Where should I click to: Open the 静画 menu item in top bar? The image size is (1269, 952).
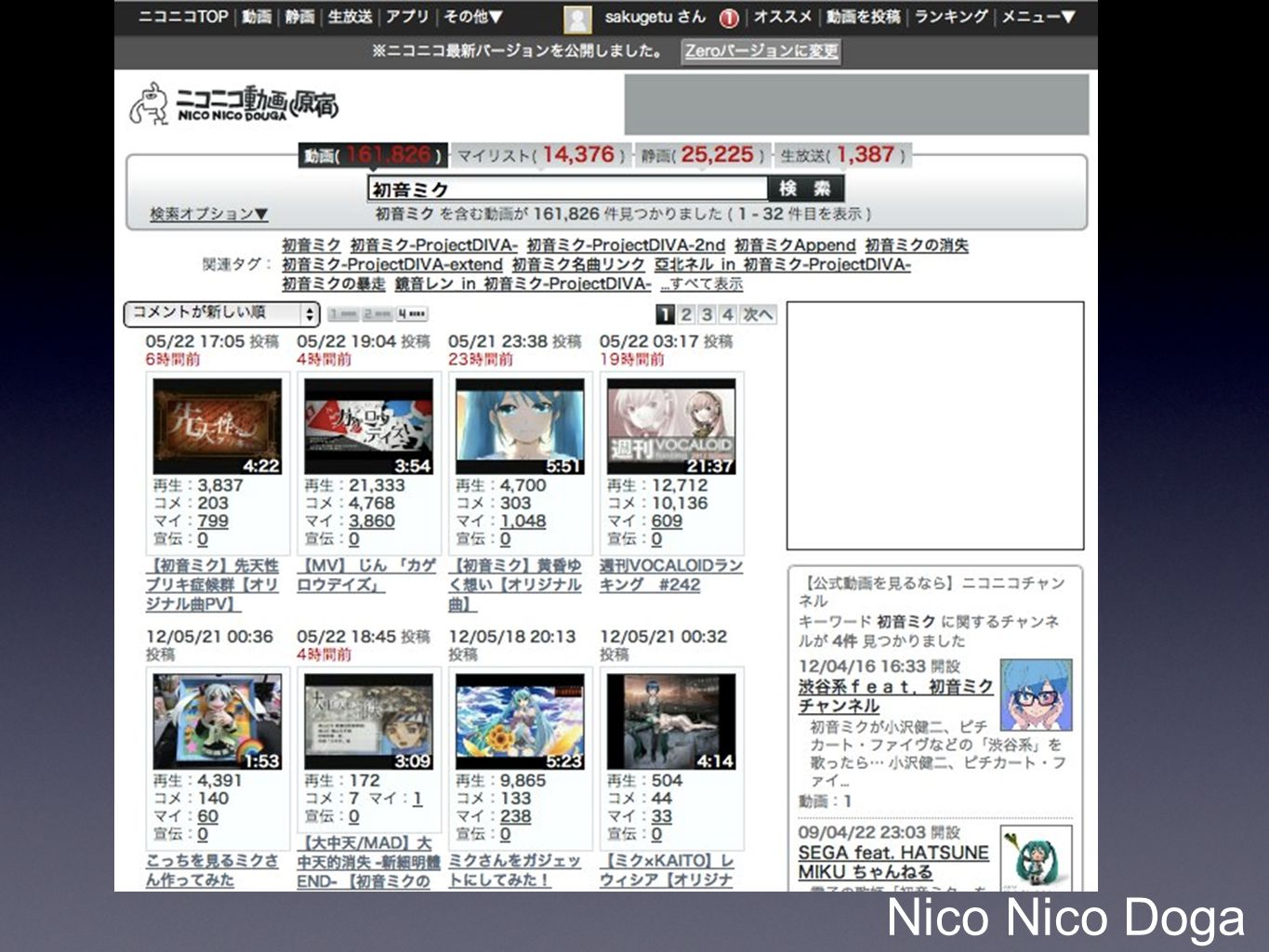pyautogui.click(x=299, y=17)
